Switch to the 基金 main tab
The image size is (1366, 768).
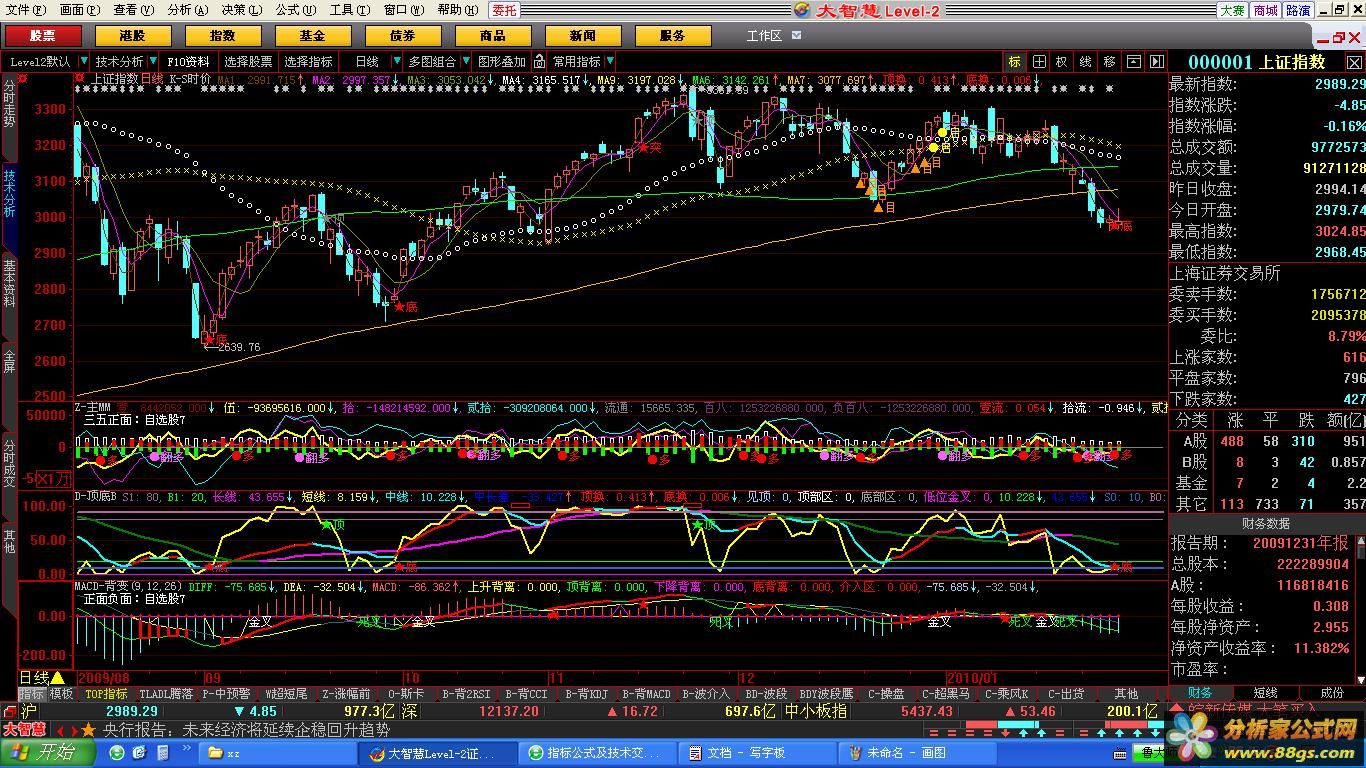(313, 35)
